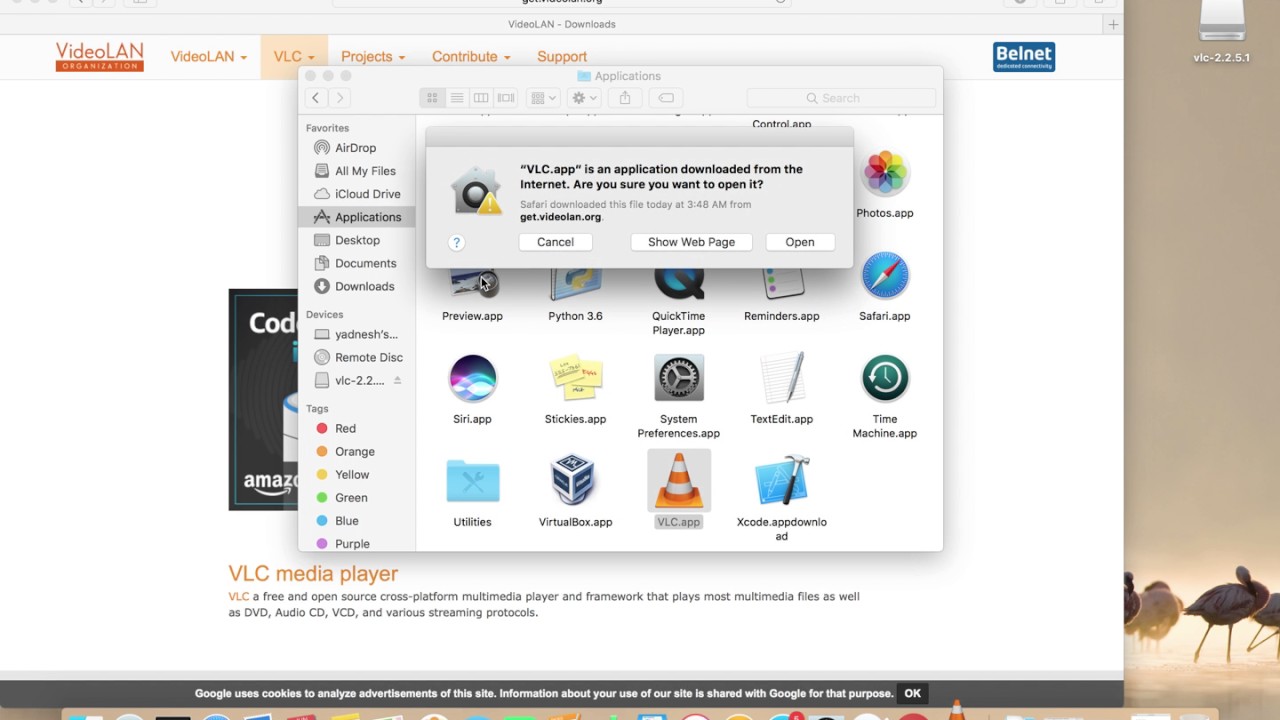Select the Photos.app icon
Viewport: 1280px width, 720px height.
(x=884, y=174)
